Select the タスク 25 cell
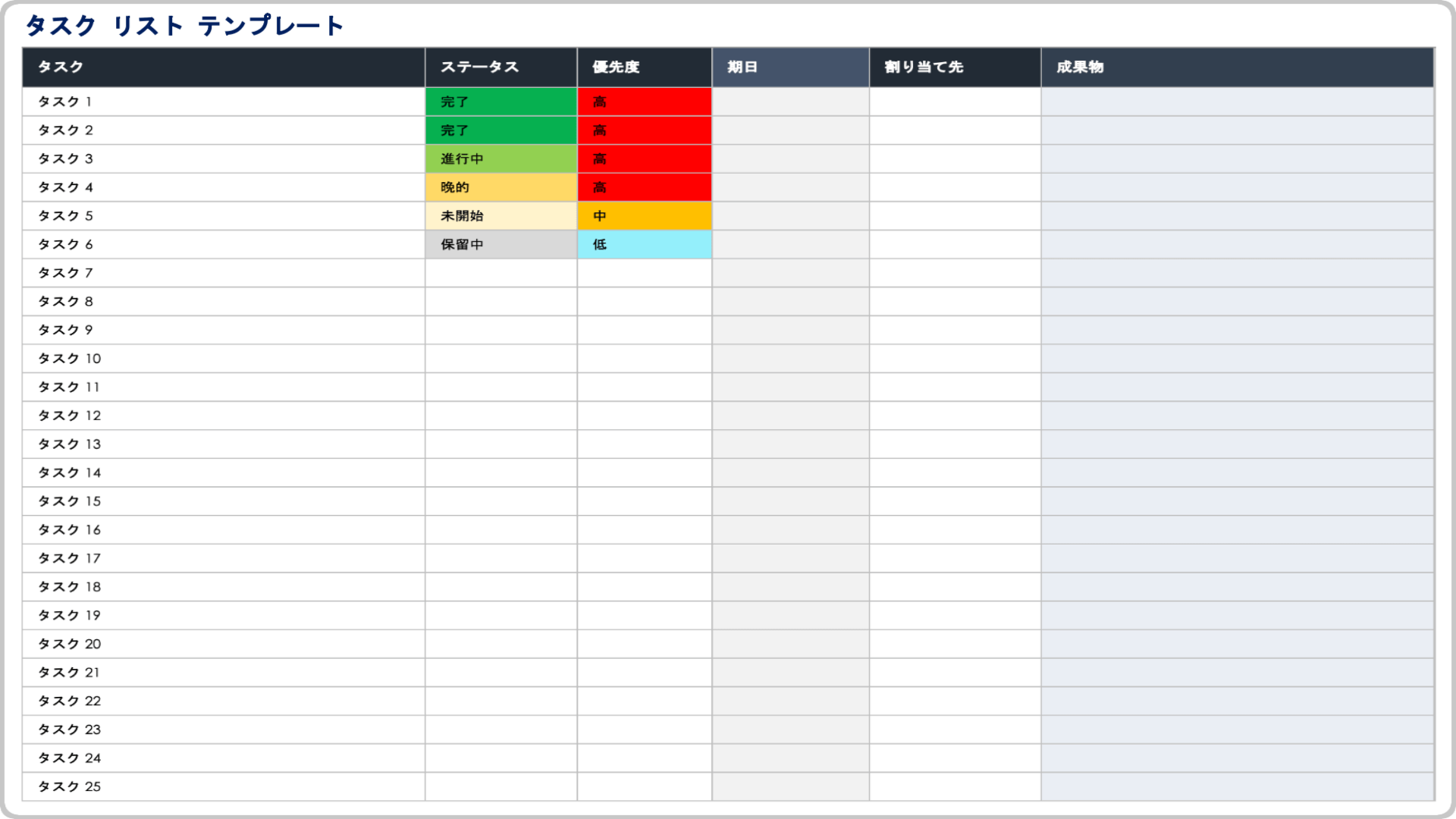 point(224,787)
